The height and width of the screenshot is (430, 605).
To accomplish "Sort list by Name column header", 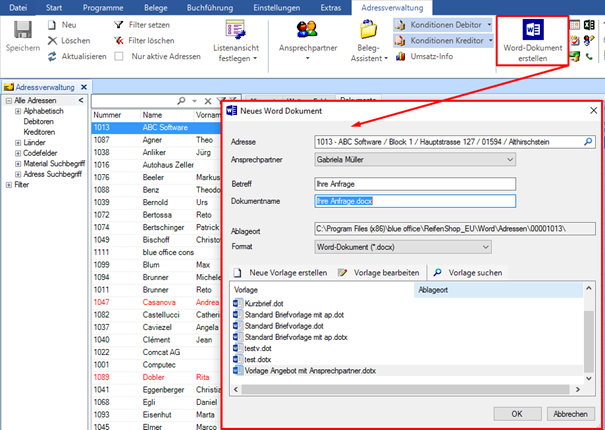I will 167,115.
